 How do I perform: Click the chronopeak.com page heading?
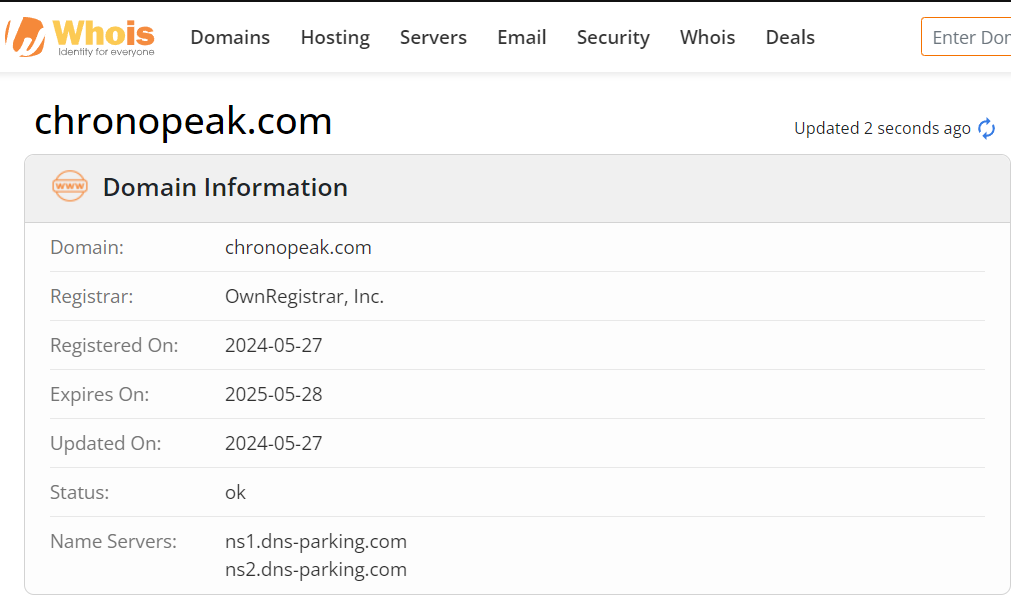point(183,121)
